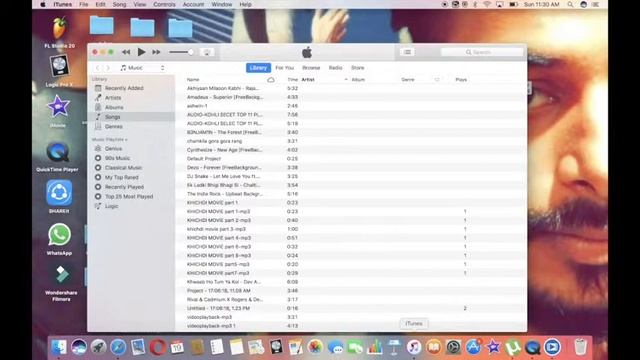
Task: Select Albums in the library sidebar
Action: pyautogui.click(x=114, y=107)
